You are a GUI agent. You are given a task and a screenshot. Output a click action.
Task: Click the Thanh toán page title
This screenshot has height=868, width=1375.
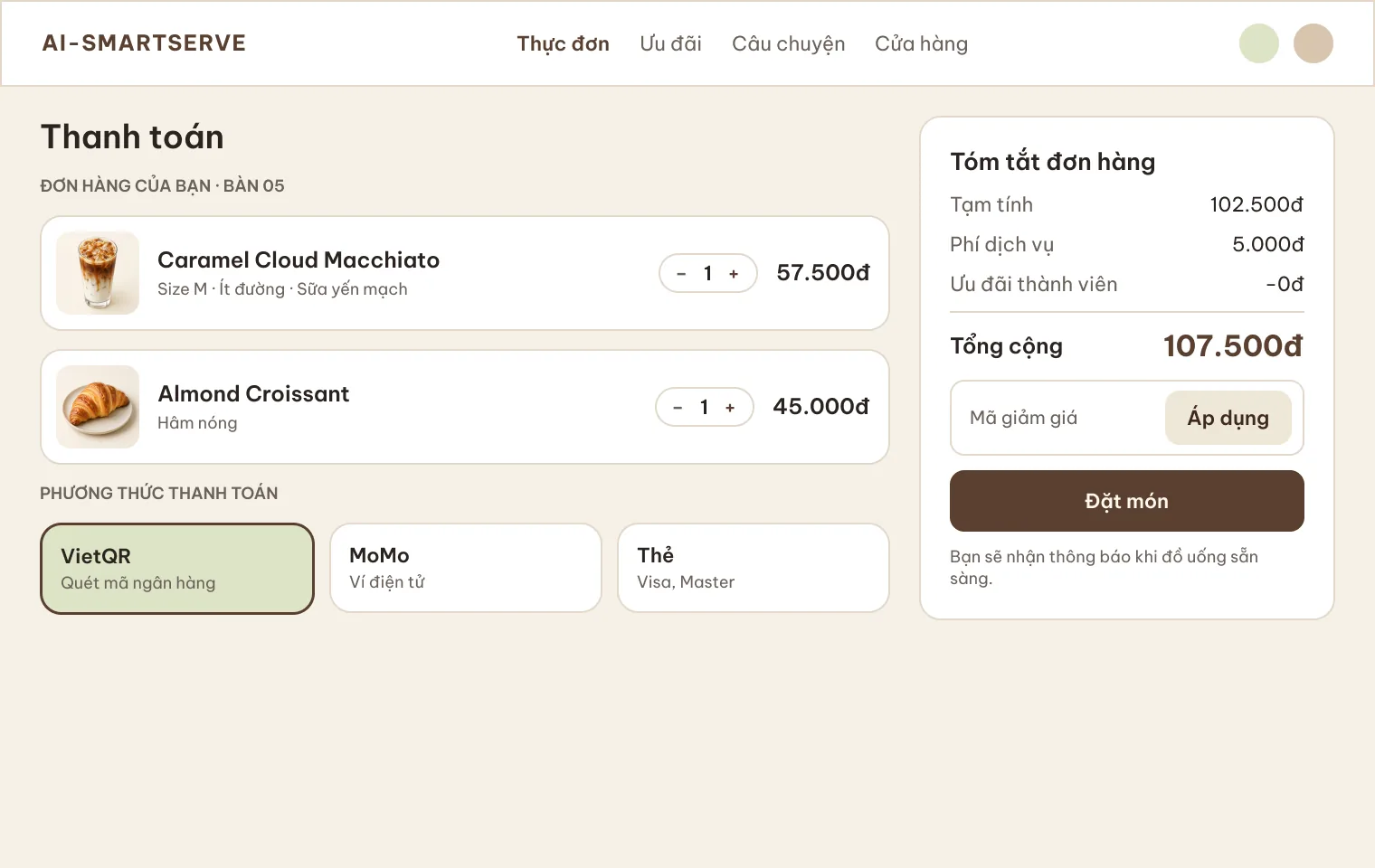point(132,137)
